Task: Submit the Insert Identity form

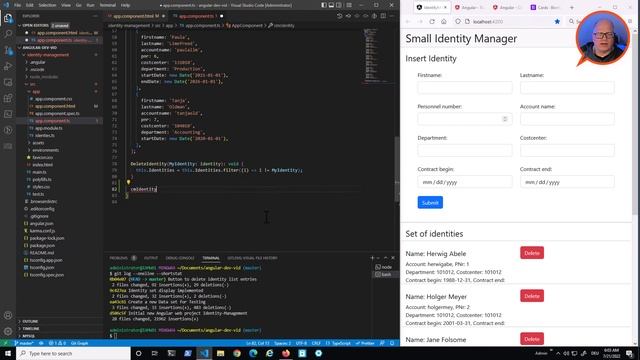Action: click(x=430, y=202)
